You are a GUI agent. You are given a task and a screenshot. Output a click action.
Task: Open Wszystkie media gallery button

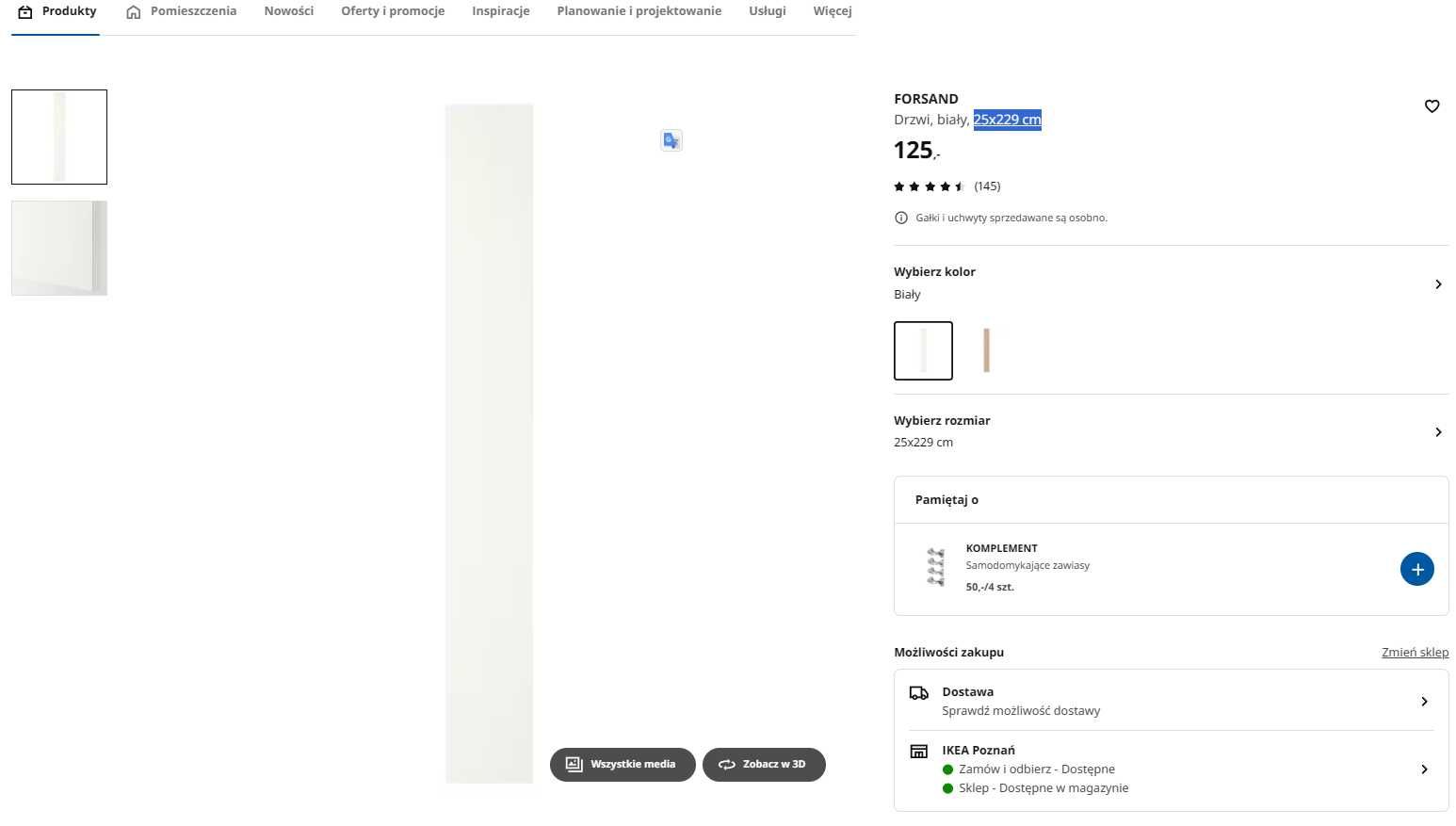tap(623, 765)
